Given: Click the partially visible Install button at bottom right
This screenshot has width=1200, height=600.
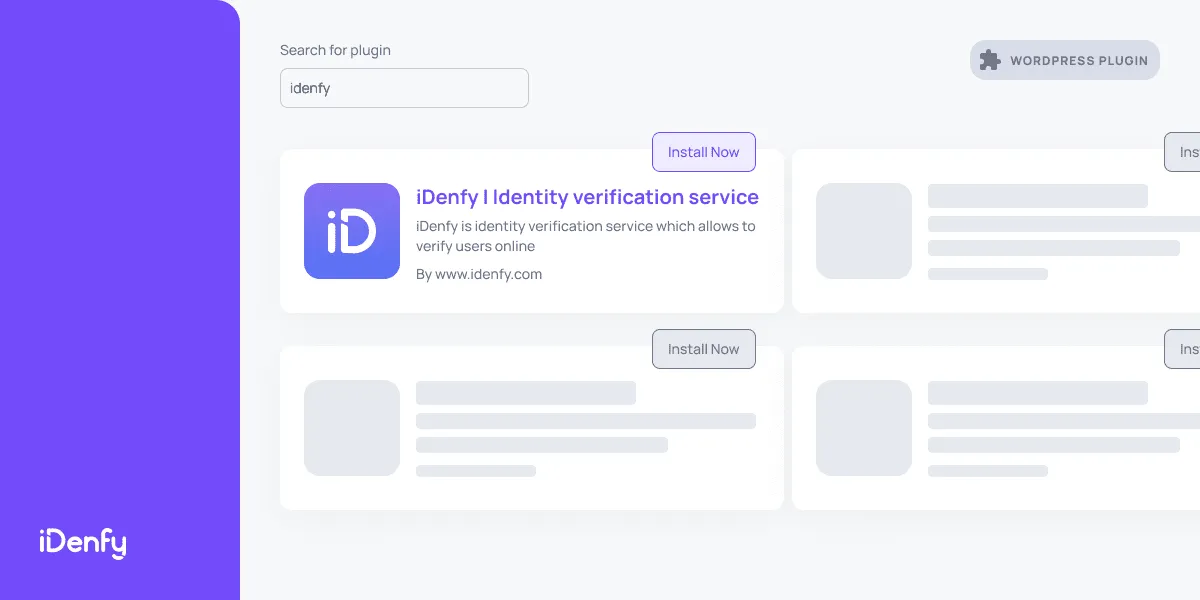Looking at the screenshot, I should (1182, 349).
